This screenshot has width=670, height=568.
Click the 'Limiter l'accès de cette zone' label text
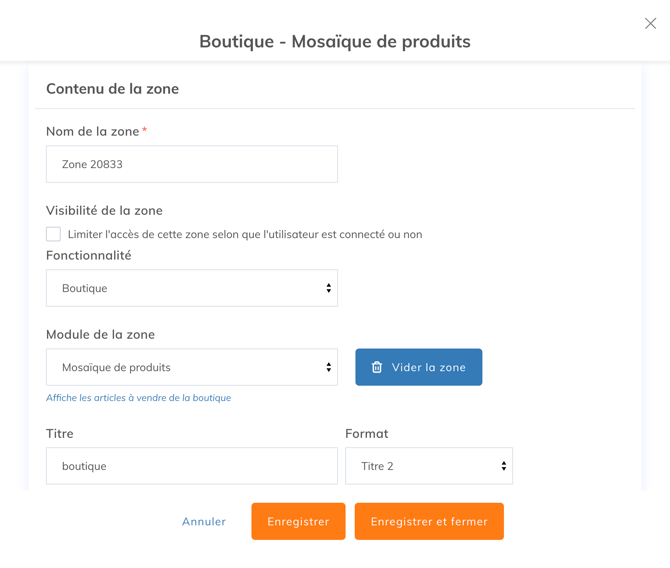pos(245,234)
